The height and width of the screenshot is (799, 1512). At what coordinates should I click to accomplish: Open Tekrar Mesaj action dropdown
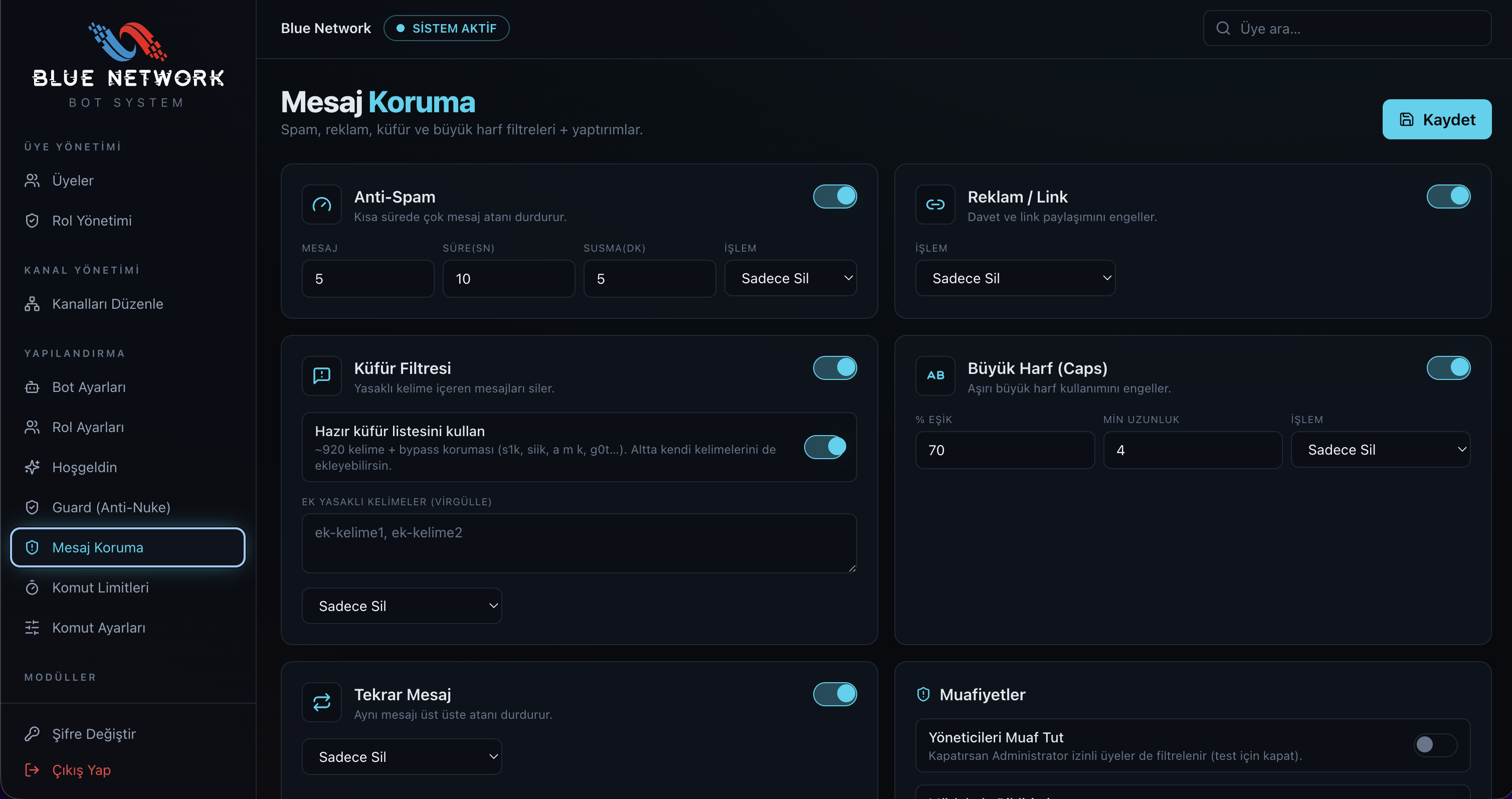[402, 757]
